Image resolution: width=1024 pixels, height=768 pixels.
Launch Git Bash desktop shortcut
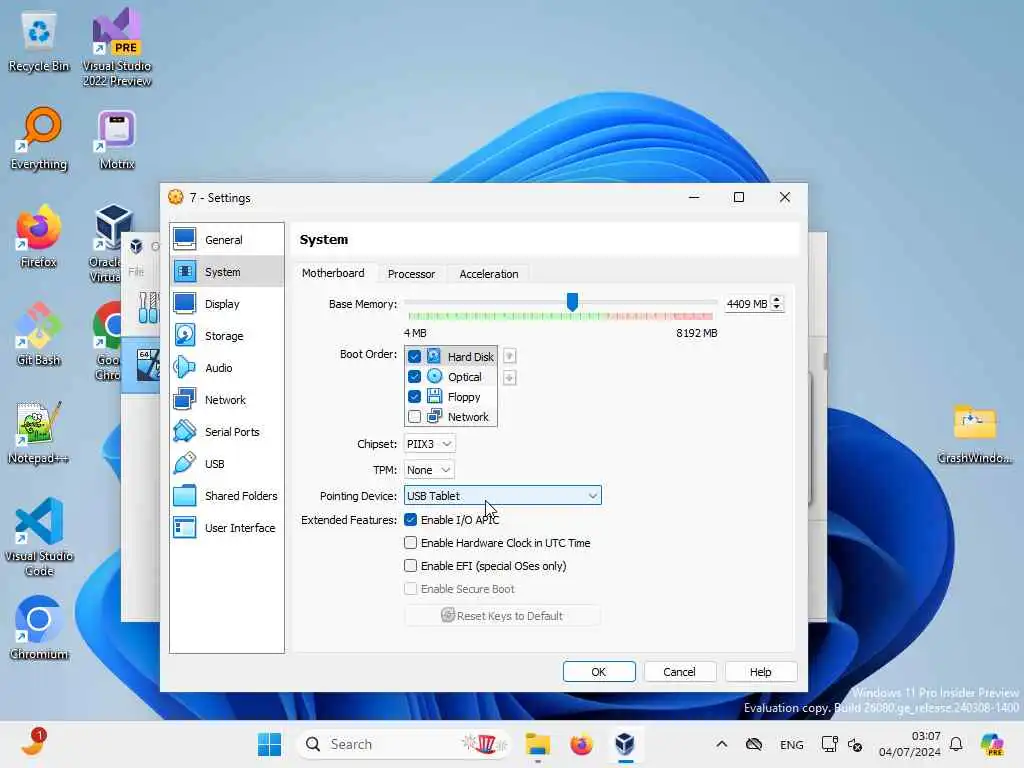click(x=39, y=335)
